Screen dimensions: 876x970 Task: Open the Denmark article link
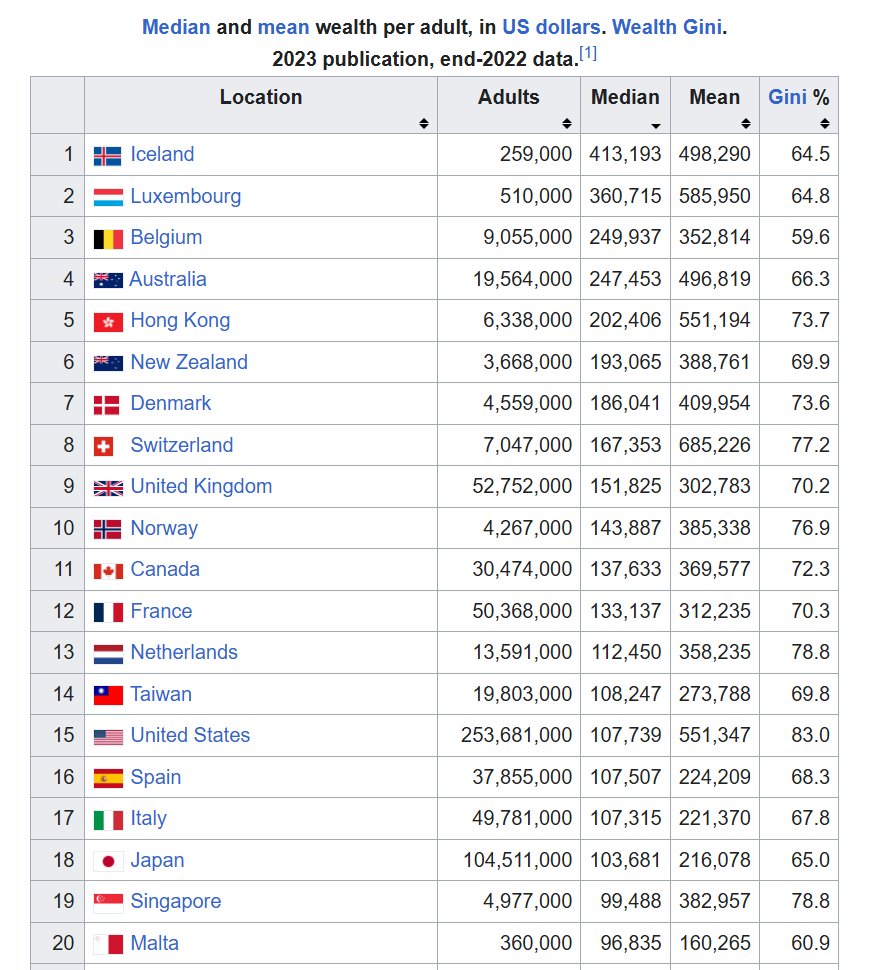[171, 403]
